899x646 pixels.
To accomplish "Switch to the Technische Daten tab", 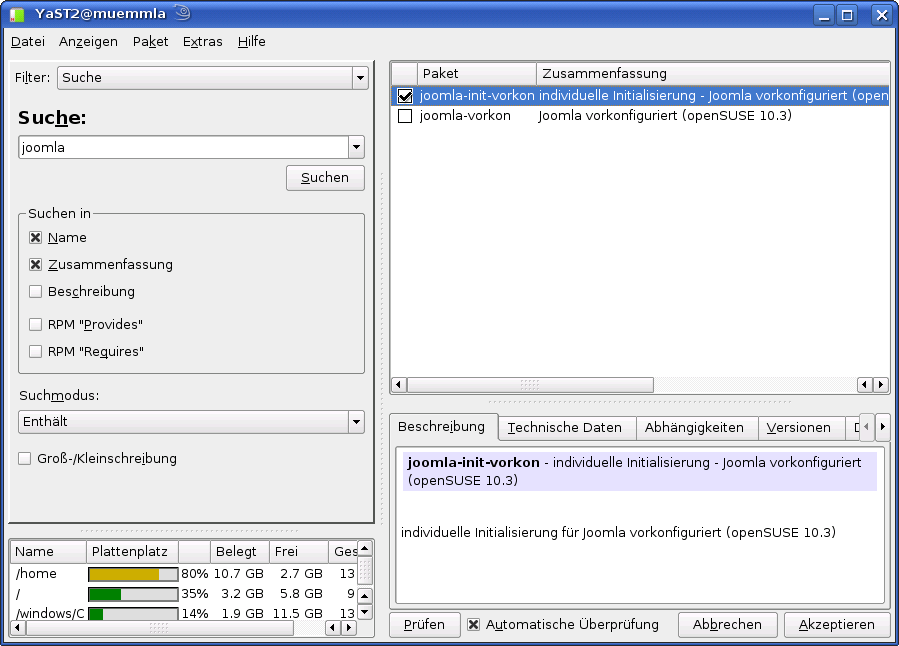I will tap(567, 428).
